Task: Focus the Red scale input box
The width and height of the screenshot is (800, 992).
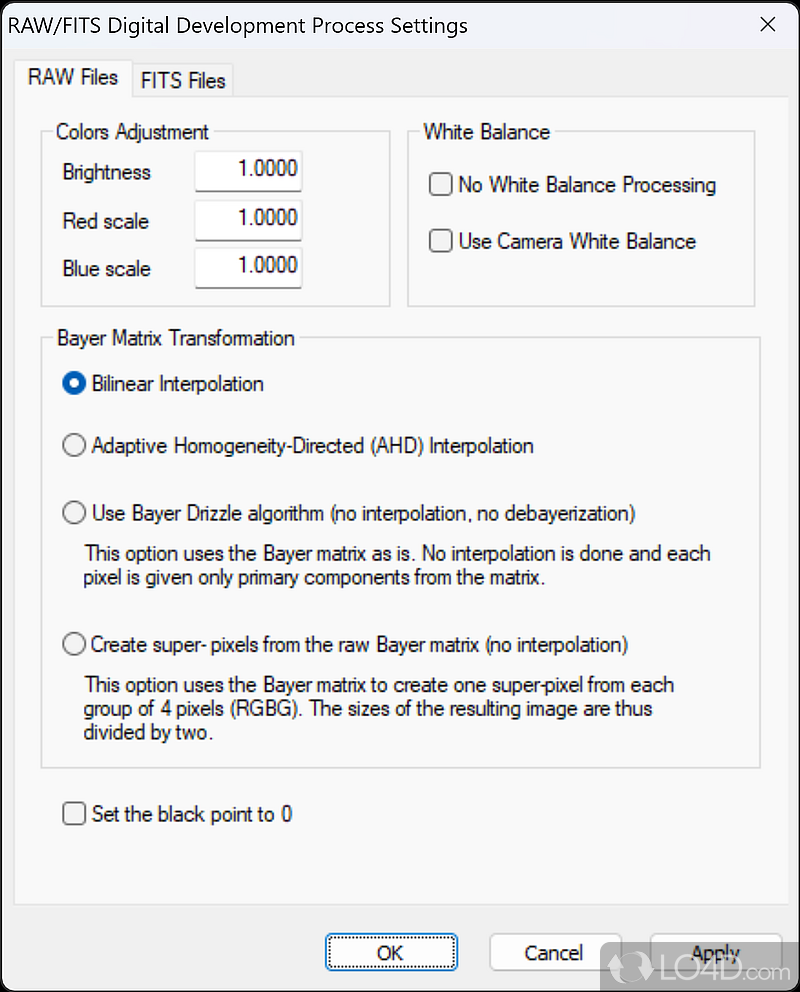Action: [248, 219]
